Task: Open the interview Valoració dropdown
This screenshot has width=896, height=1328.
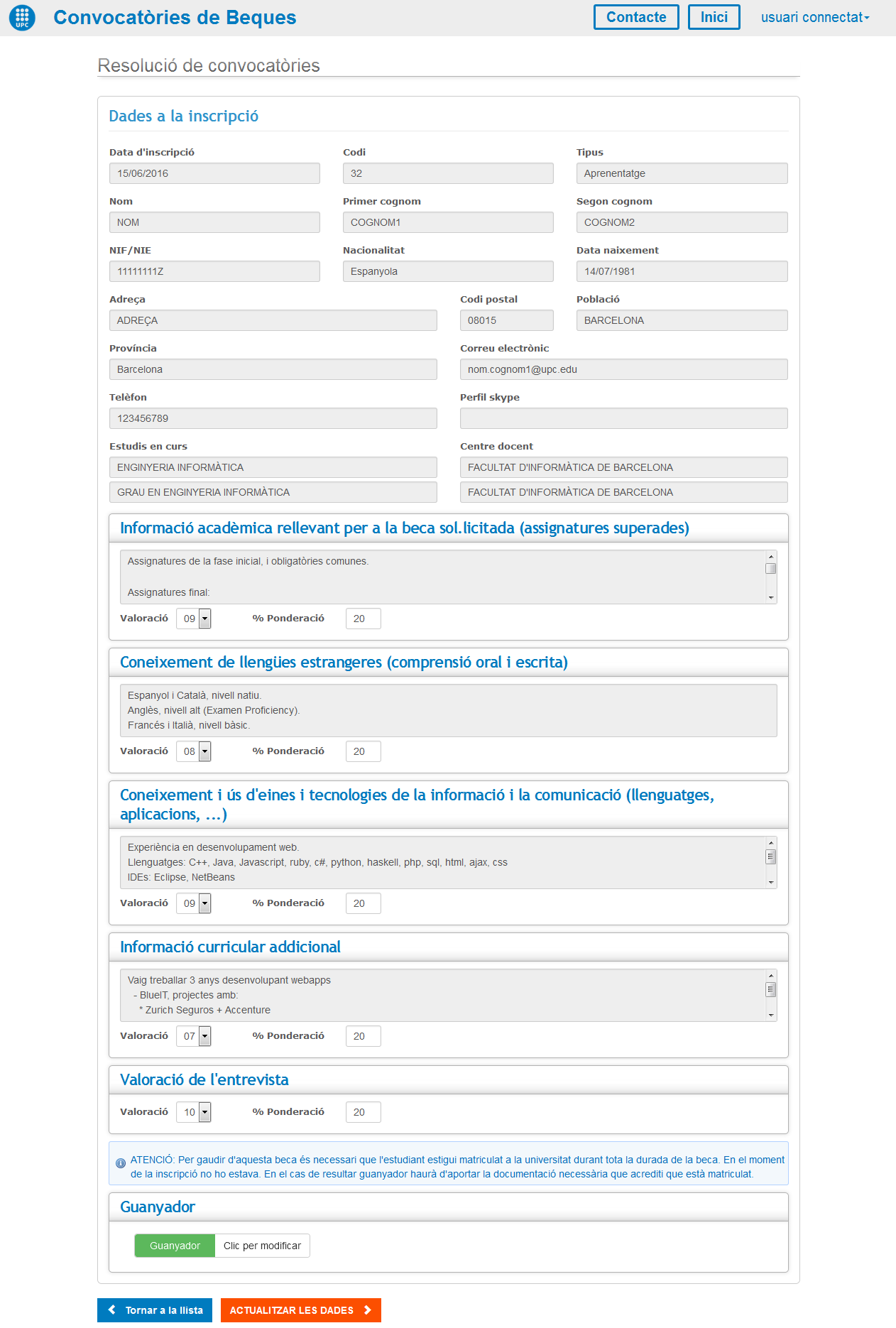Action: pos(194,1112)
